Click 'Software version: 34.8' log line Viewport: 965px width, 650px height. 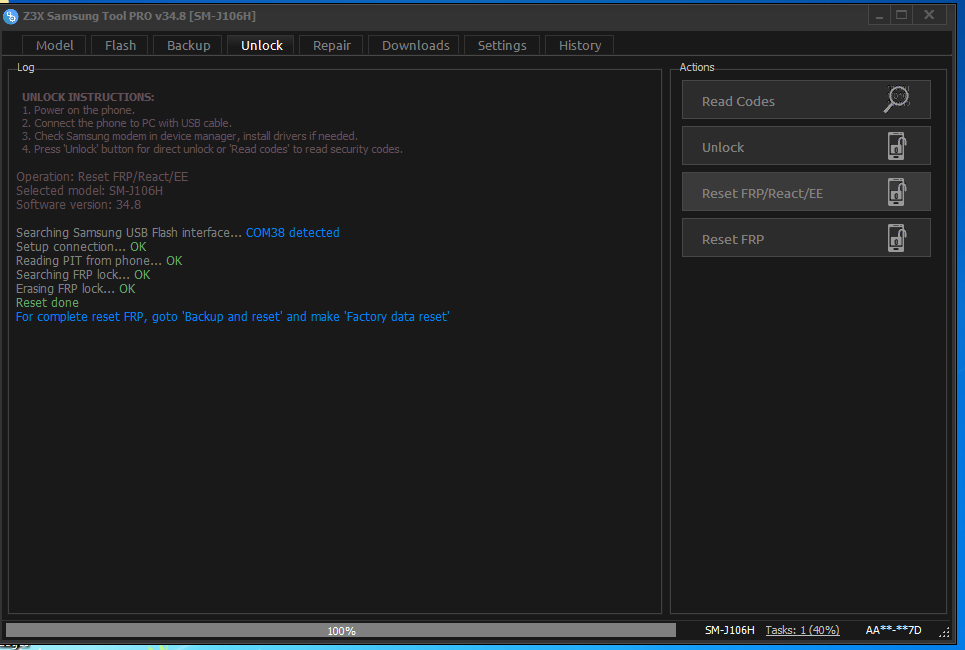click(x=78, y=205)
